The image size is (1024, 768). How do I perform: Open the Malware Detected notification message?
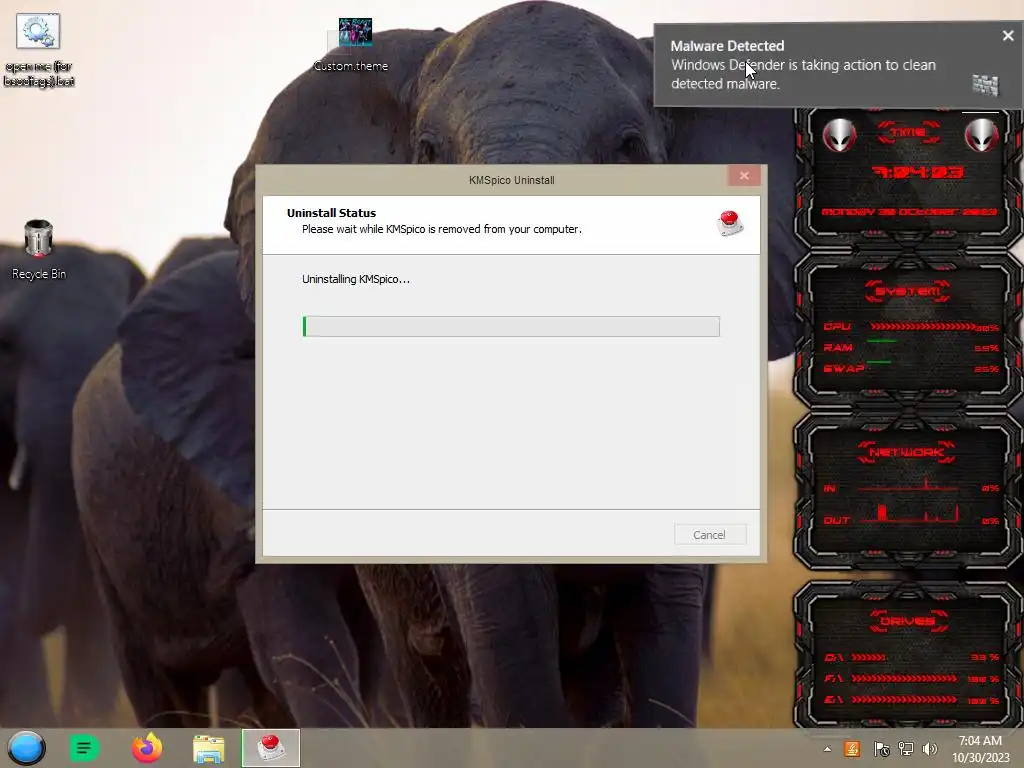coord(803,65)
